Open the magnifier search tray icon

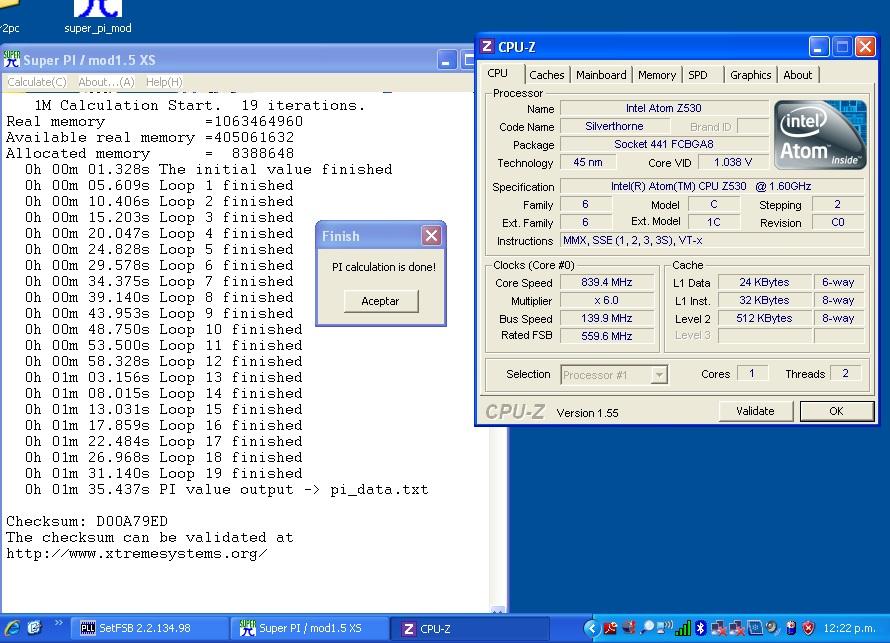click(x=646, y=628)
